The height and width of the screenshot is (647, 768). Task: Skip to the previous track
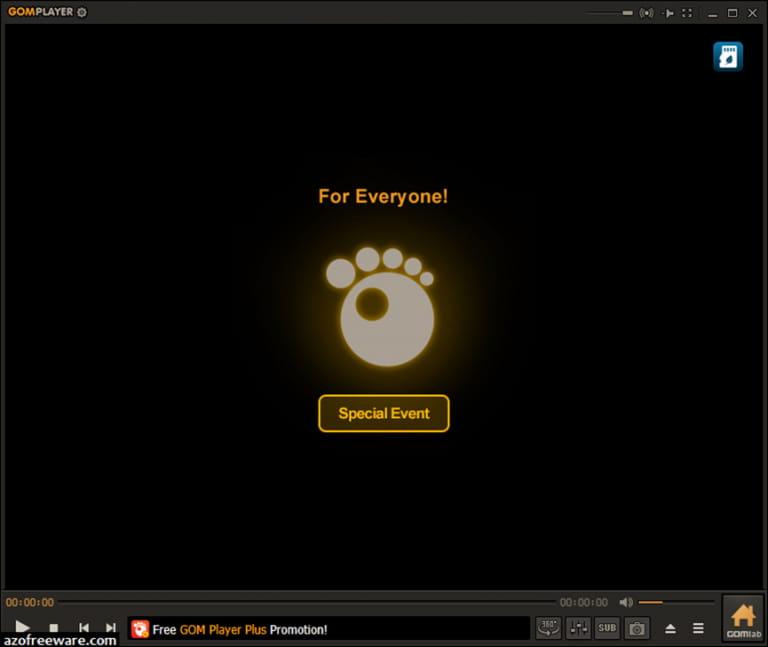[x=84, y=627]
